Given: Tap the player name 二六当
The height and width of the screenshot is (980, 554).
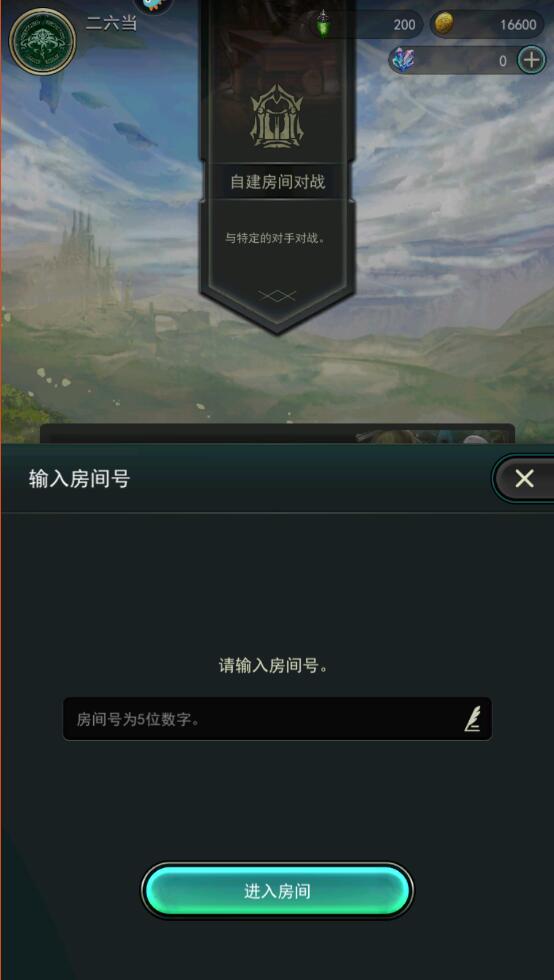Looking at the screenshot, I should 111,24.
